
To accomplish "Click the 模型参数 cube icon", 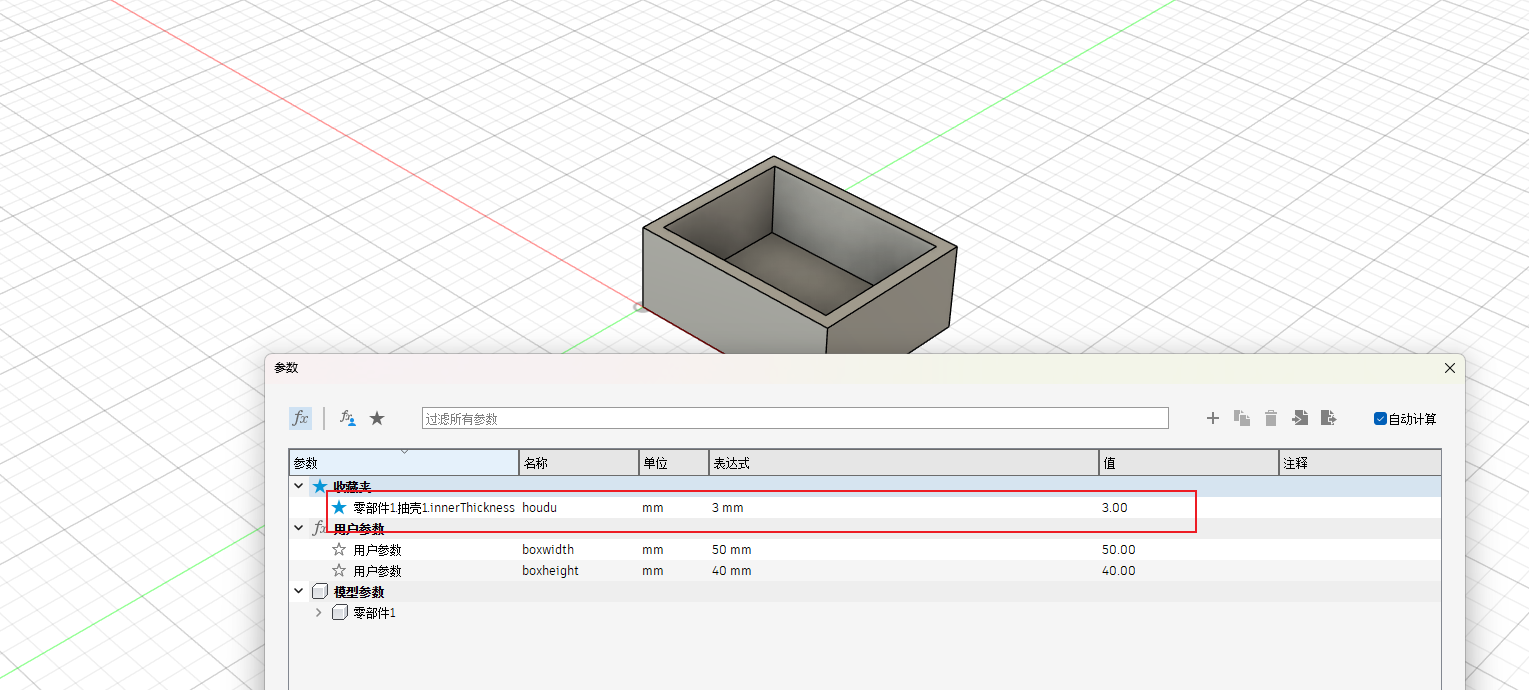I will click(x=320, y=591).
